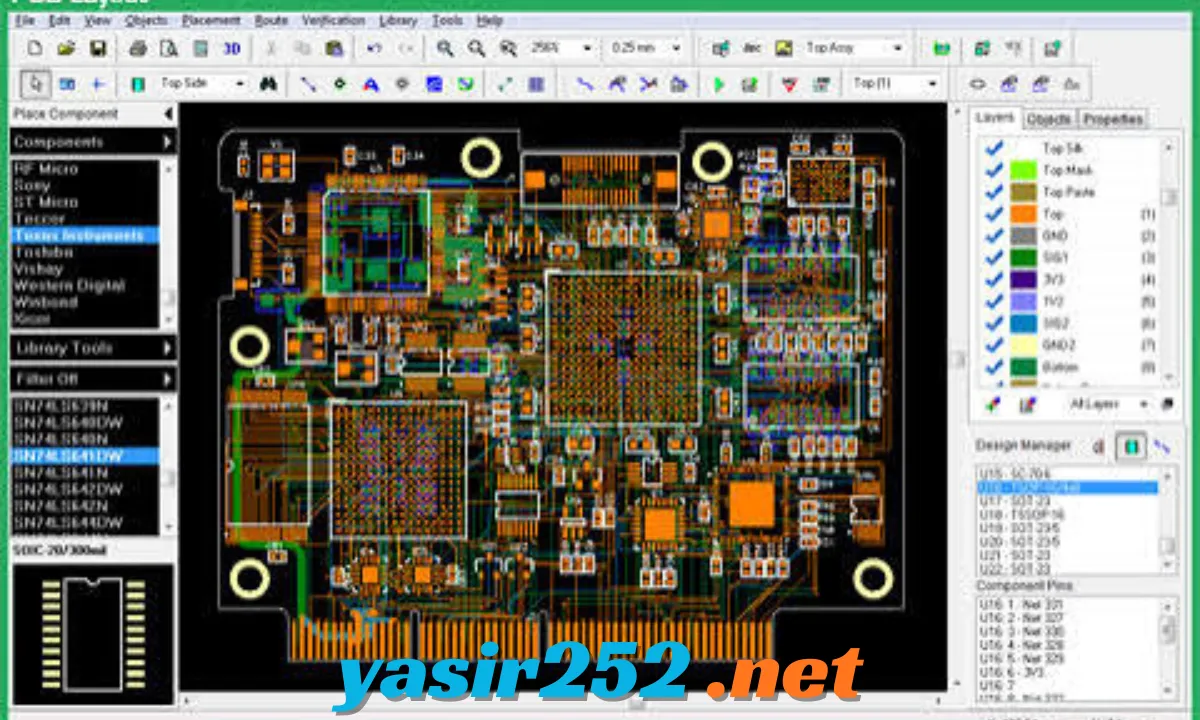Select the place text 'A' tool
1200x720 pixels.
tap(371, 85)
